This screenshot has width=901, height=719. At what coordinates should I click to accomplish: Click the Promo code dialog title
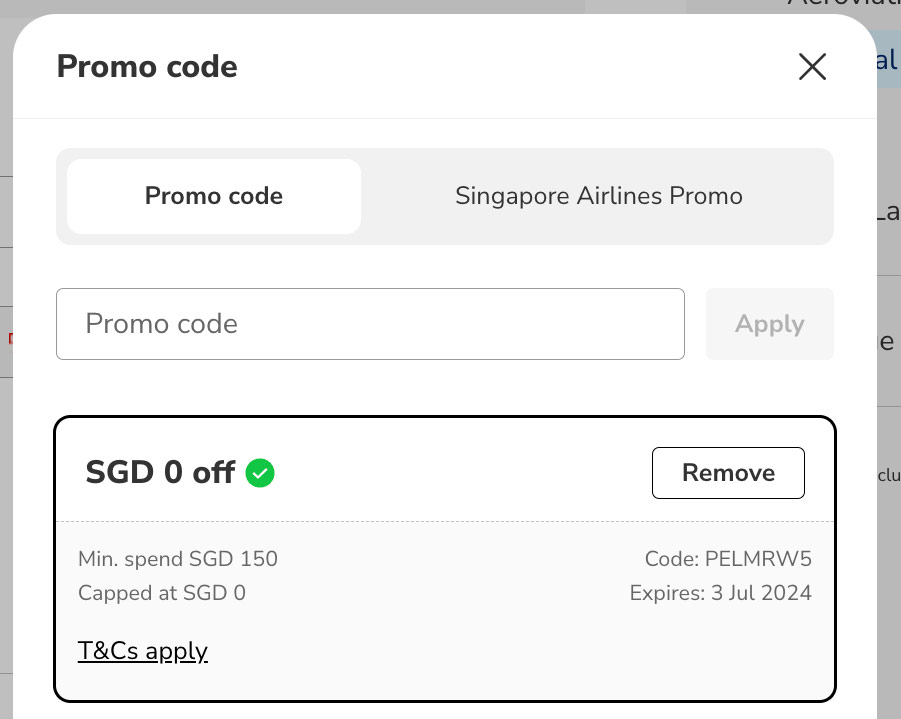coord(147,67)
